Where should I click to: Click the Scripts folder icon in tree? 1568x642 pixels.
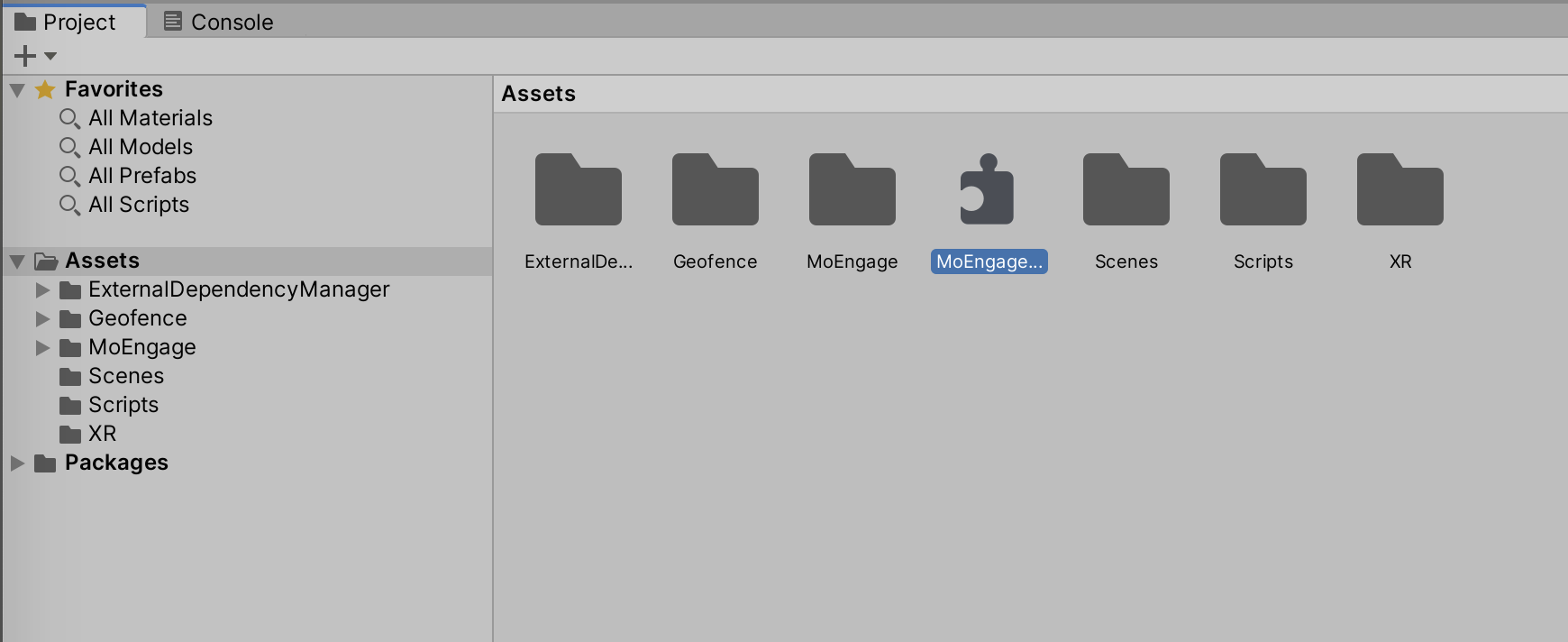pyautogui.click(x=70, y=406)
